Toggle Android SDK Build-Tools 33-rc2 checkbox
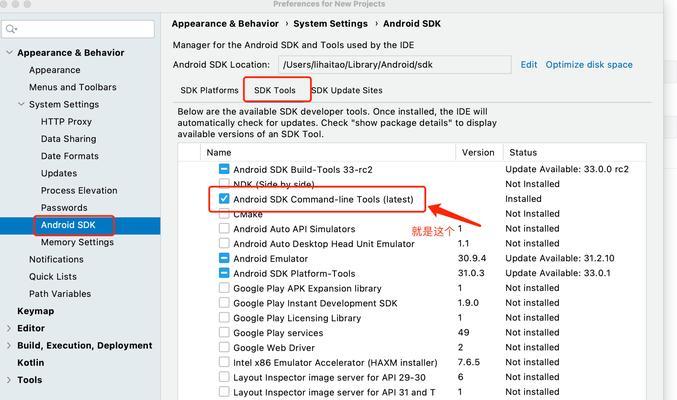The width and height of the screenshot is (677, 400). (x=224, y=169)
